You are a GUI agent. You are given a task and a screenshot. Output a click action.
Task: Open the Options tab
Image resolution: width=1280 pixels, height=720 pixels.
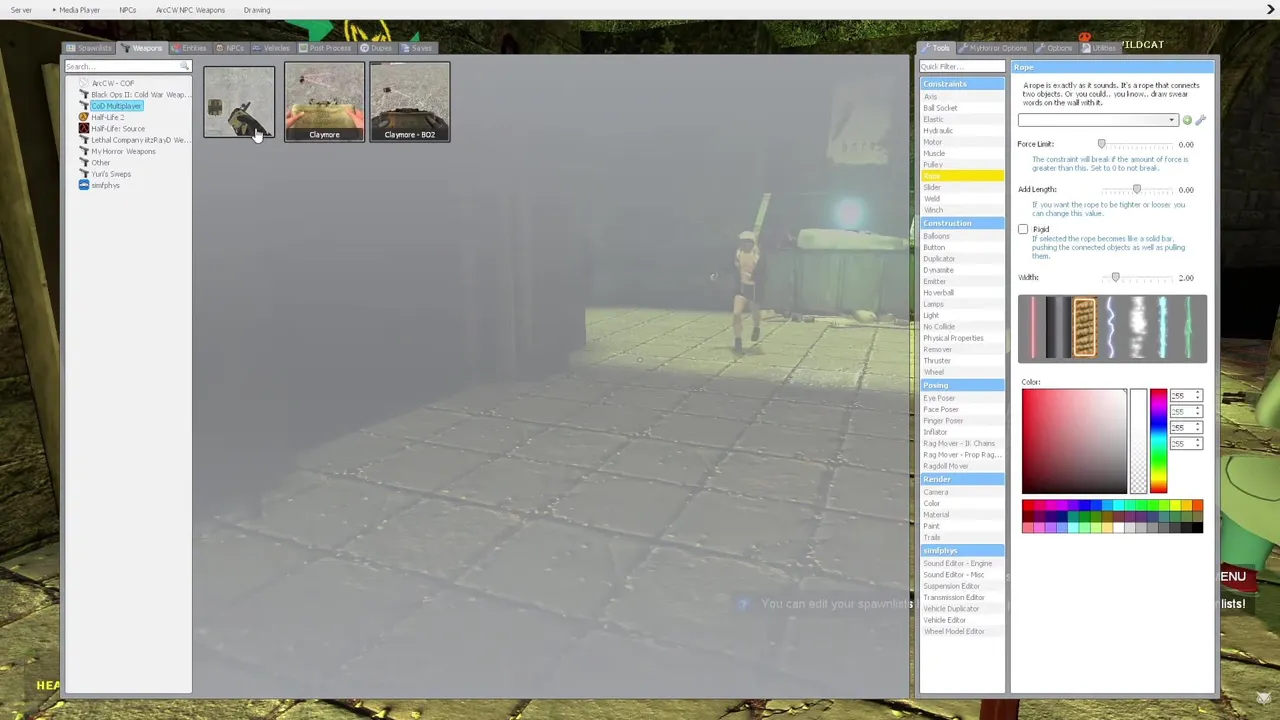1054,48
